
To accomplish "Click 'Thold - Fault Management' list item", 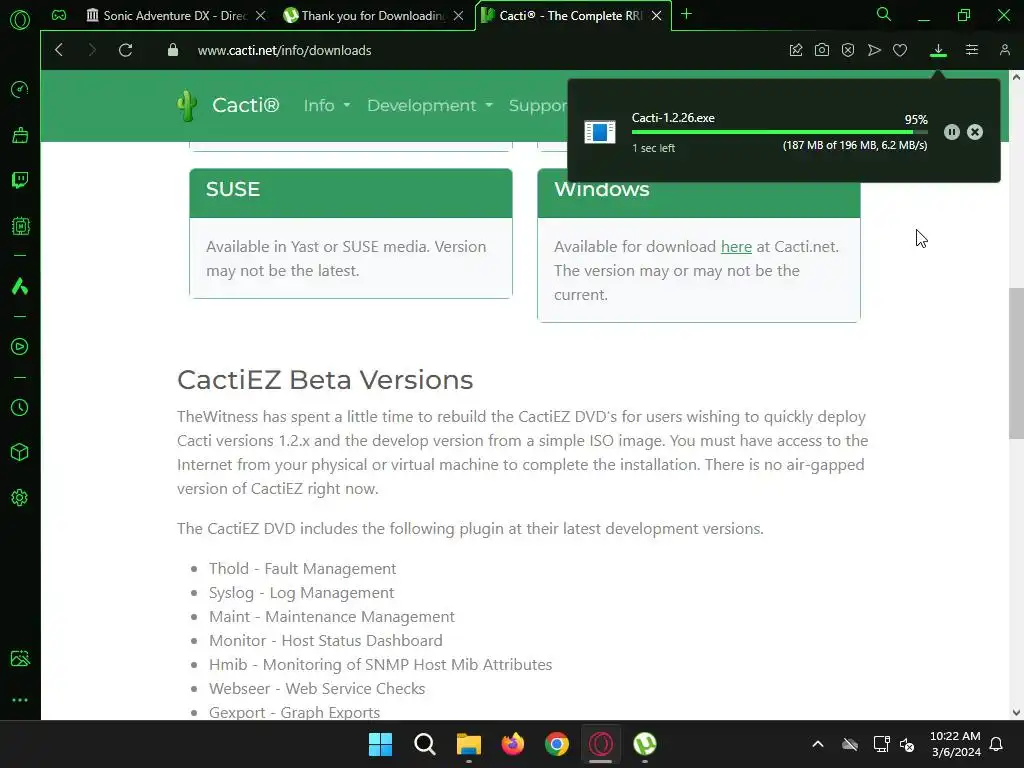I will [x=302, y=569].
